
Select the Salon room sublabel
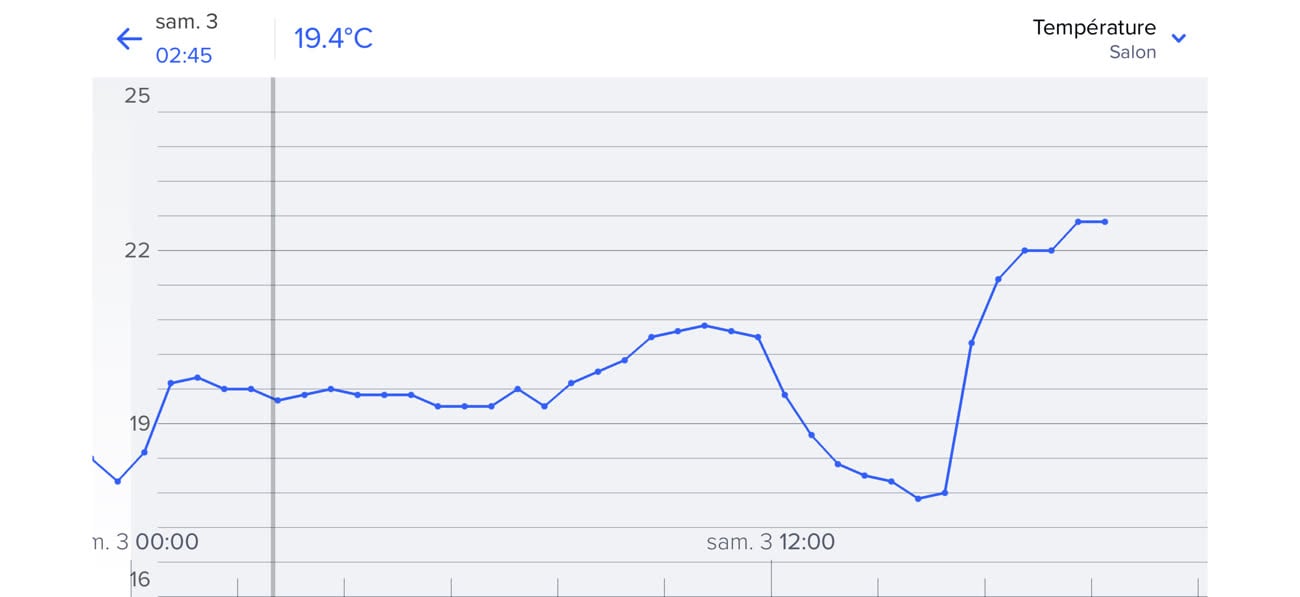click(x=1132, y=52)
